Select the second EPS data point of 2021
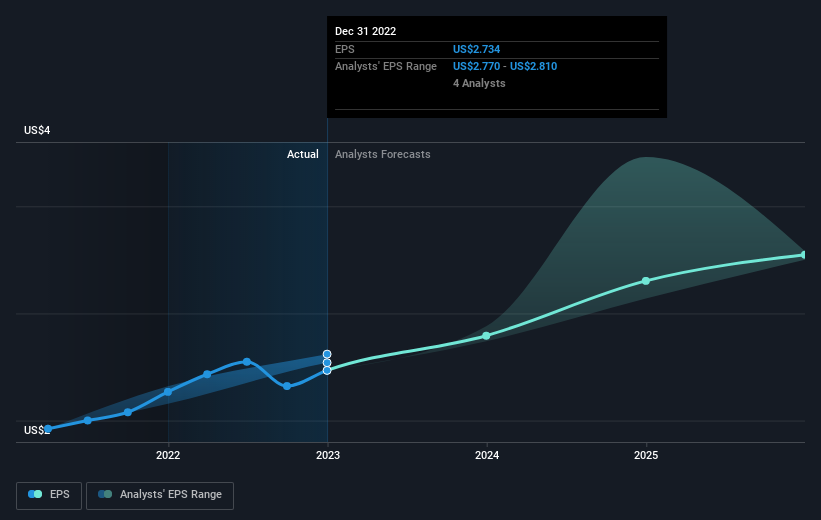The image size is (821, 520). click(87, 421)
